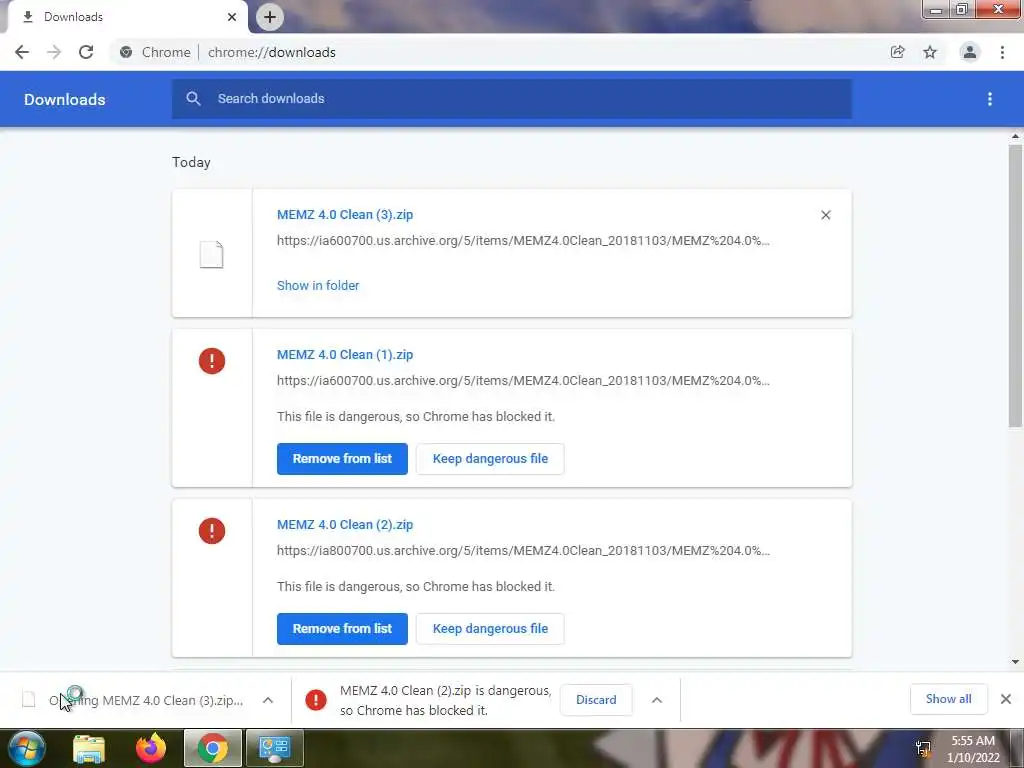Viewport: 1024px width, 768px height.
Task: Open the profile avatar menu
Action: coord(970,52)
